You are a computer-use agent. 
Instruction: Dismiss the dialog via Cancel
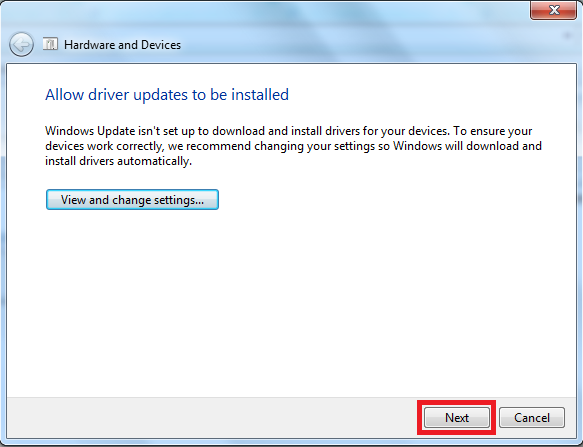click(532, 418)
